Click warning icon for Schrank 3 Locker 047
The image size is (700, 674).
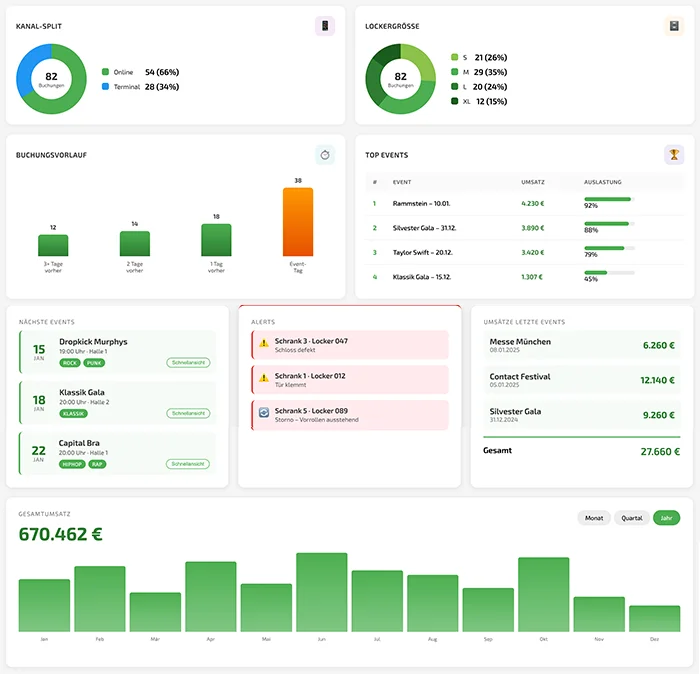click(x=264, y=343)
